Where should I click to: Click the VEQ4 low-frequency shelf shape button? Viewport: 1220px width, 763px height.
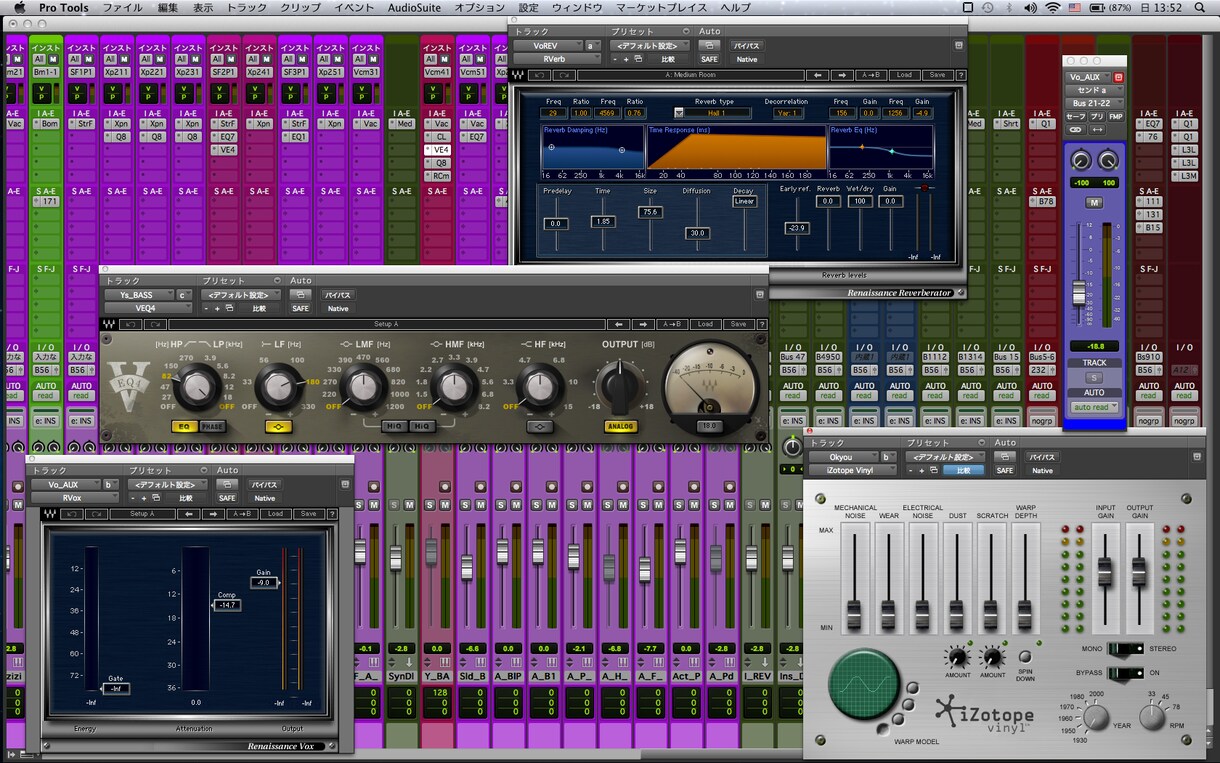(279, 426)
